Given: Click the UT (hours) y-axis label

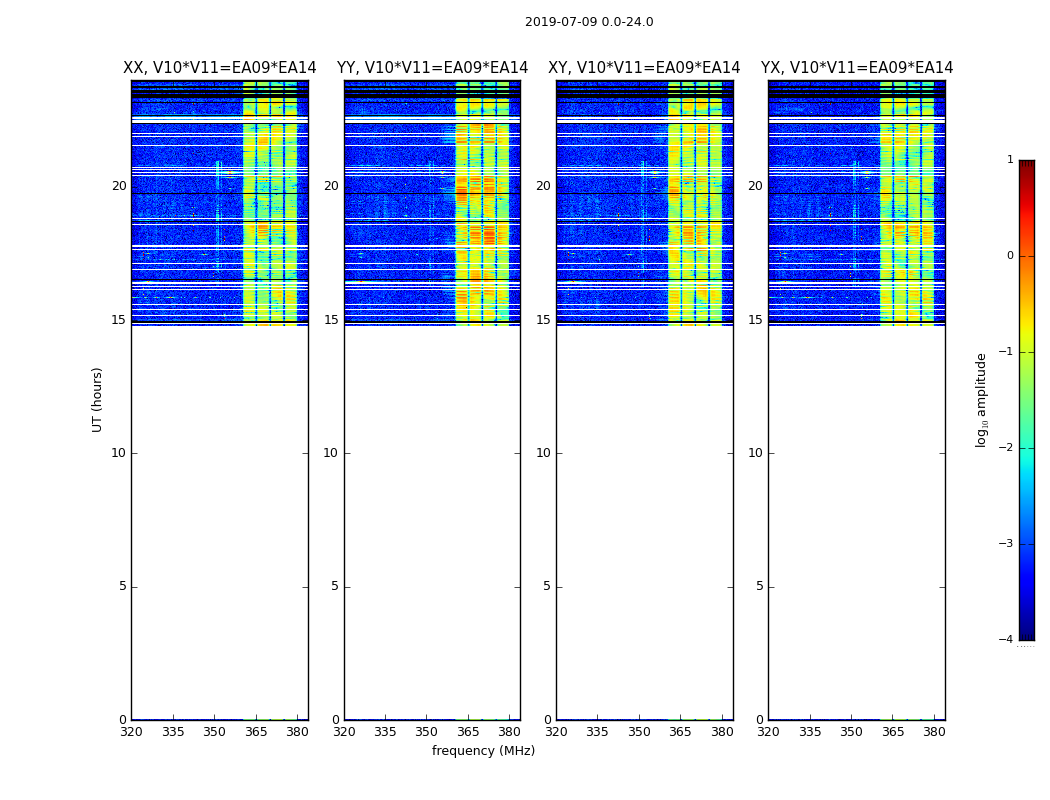Looking at the screenshot, I should click(98, 399).
